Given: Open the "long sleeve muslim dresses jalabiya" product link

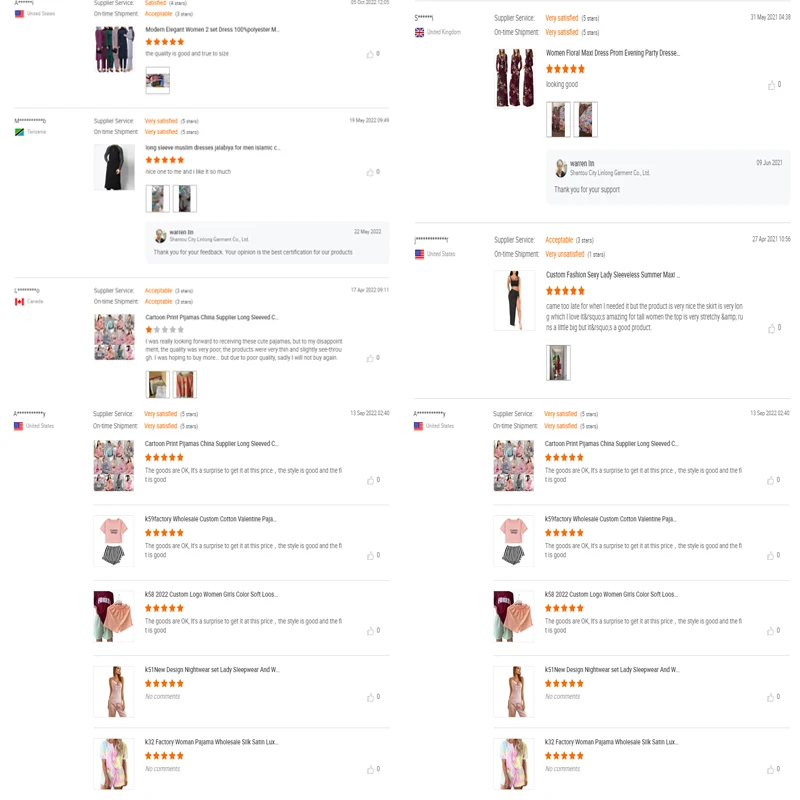Looking at the screenshot, I should click(213, 147).
